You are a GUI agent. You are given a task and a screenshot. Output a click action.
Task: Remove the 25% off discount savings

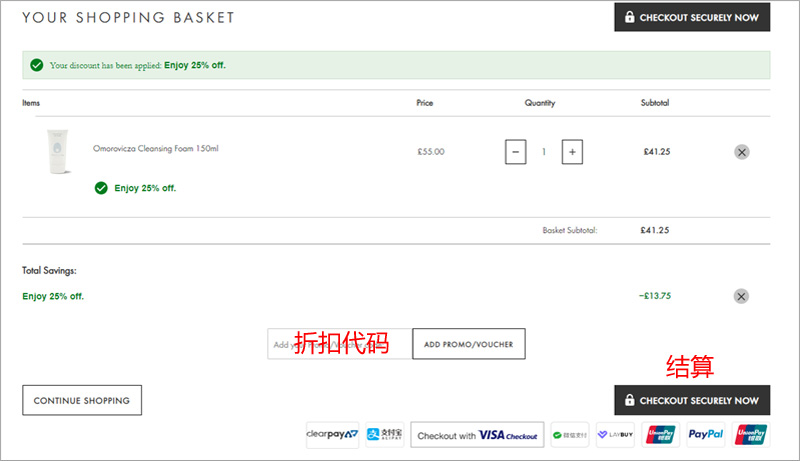(x=741, y=296)
